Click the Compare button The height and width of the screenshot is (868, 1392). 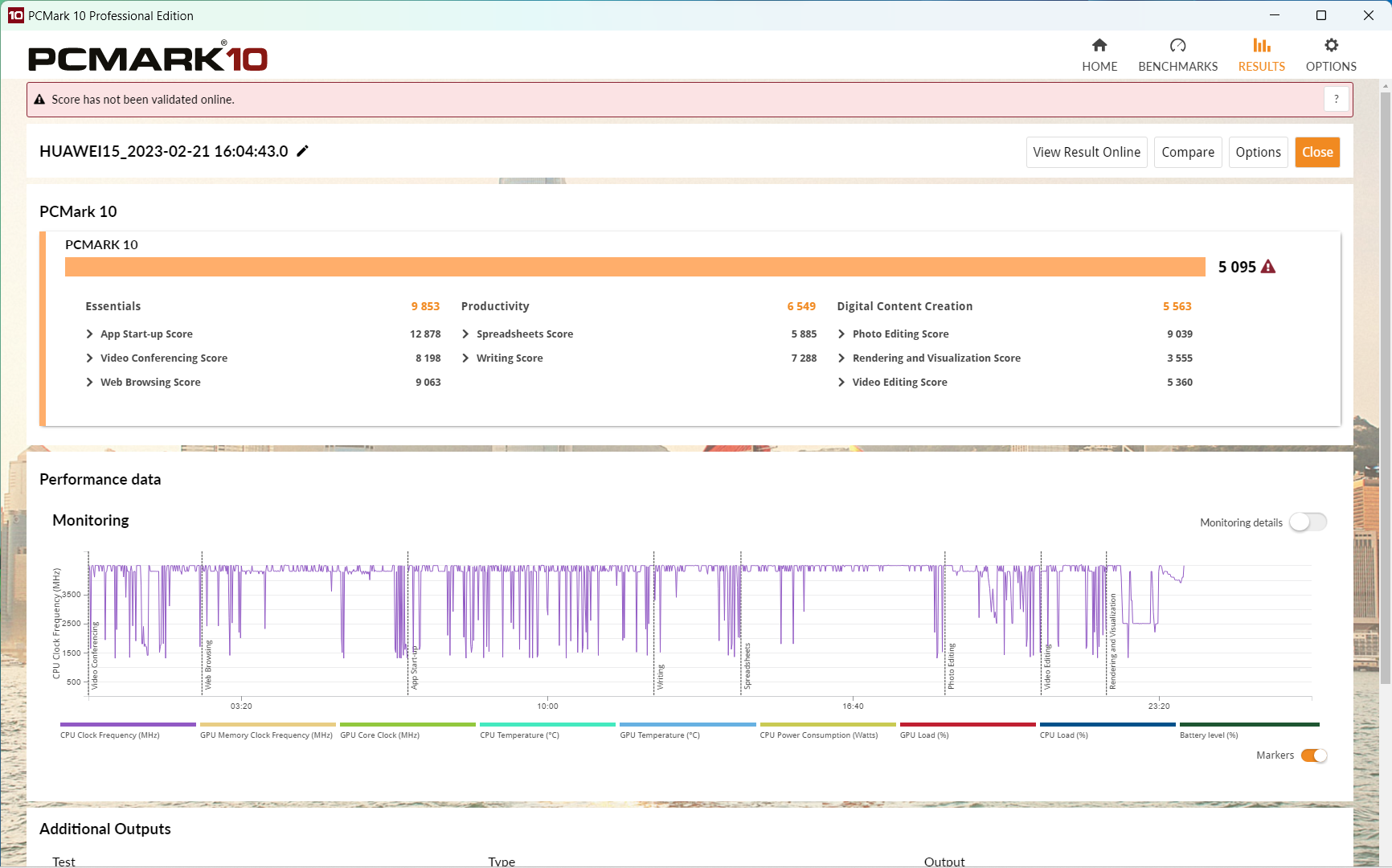click(x=1188, y=152)
